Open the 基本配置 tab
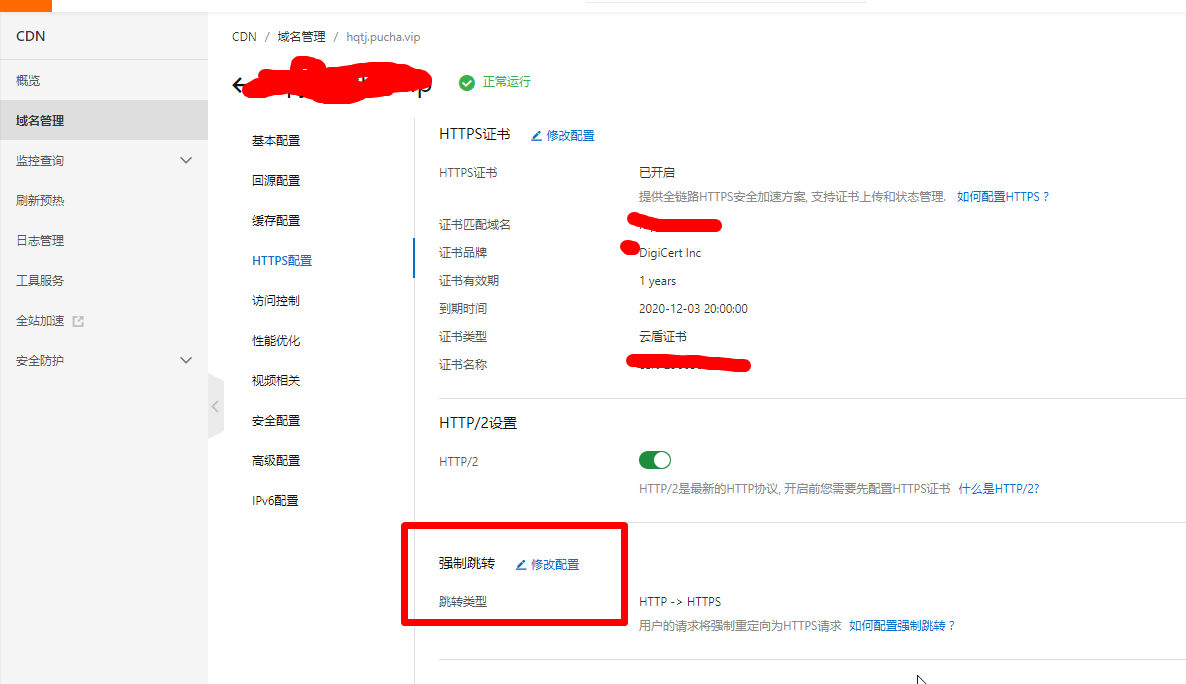1186x684 pixels. coord(276,141)
